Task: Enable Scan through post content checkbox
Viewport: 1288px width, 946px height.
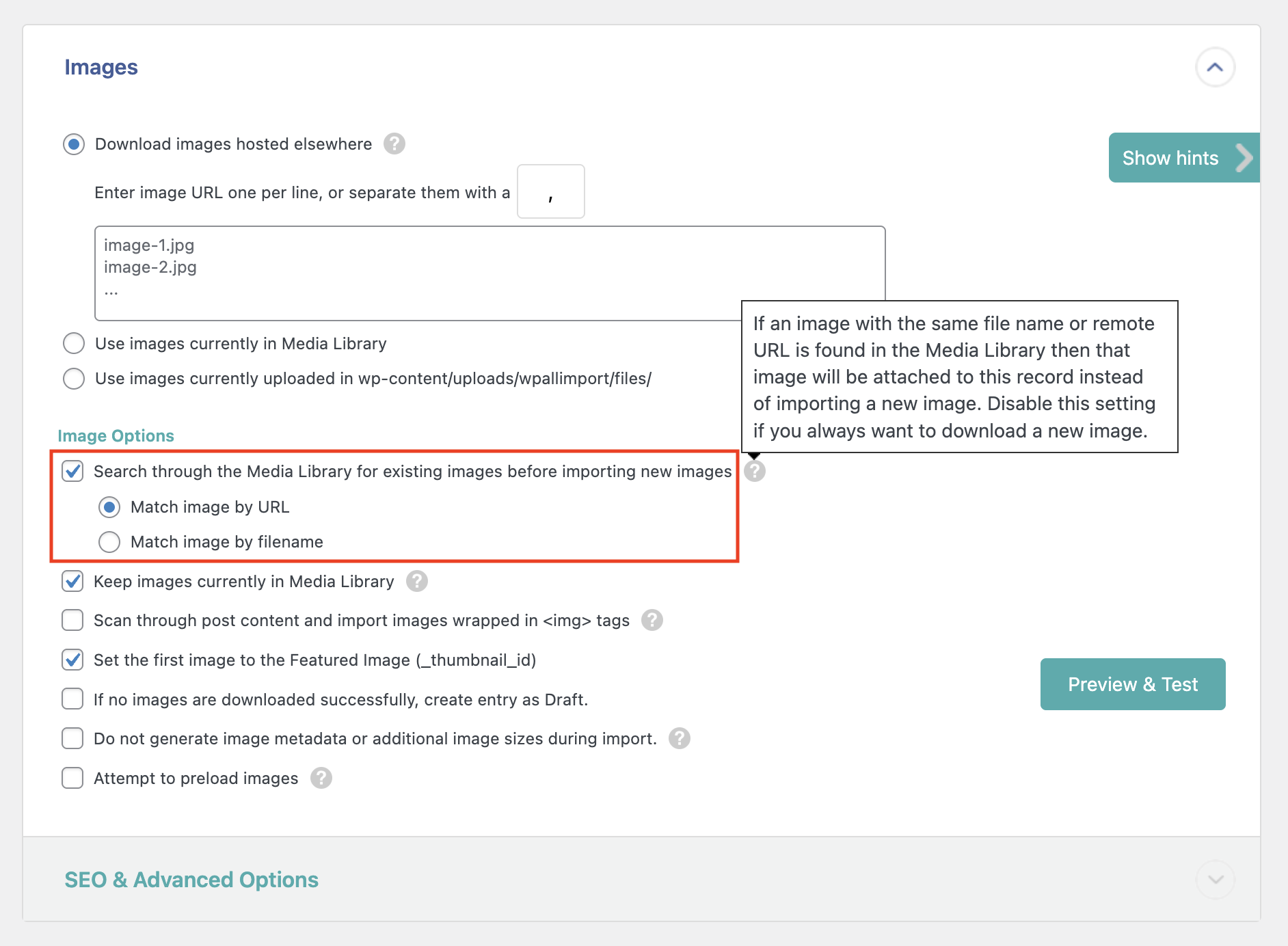Action: (x=72, y=621)
